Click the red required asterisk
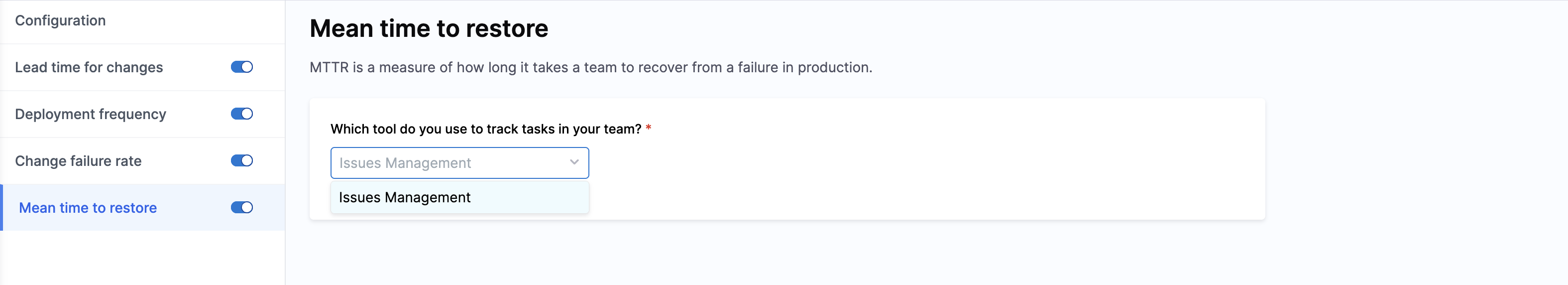This screenshot has height=285, width=1568. [648, 128]
